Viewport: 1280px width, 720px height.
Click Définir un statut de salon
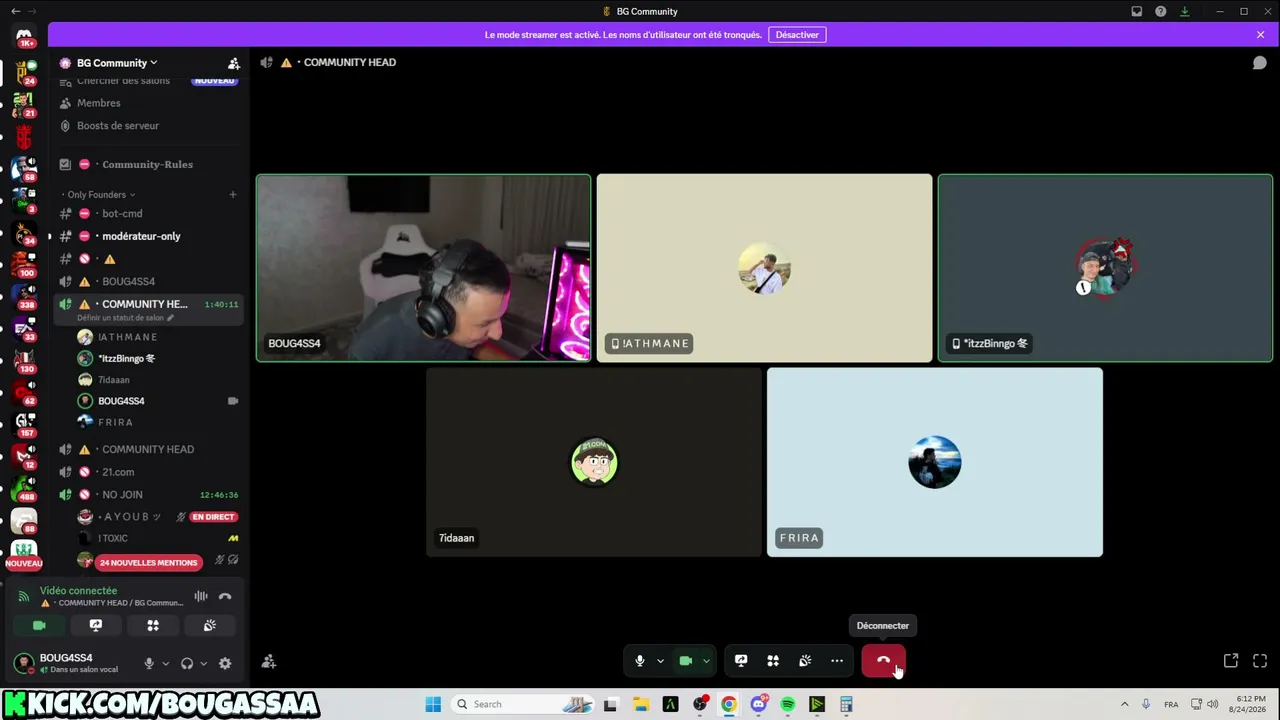click(125, 318)
